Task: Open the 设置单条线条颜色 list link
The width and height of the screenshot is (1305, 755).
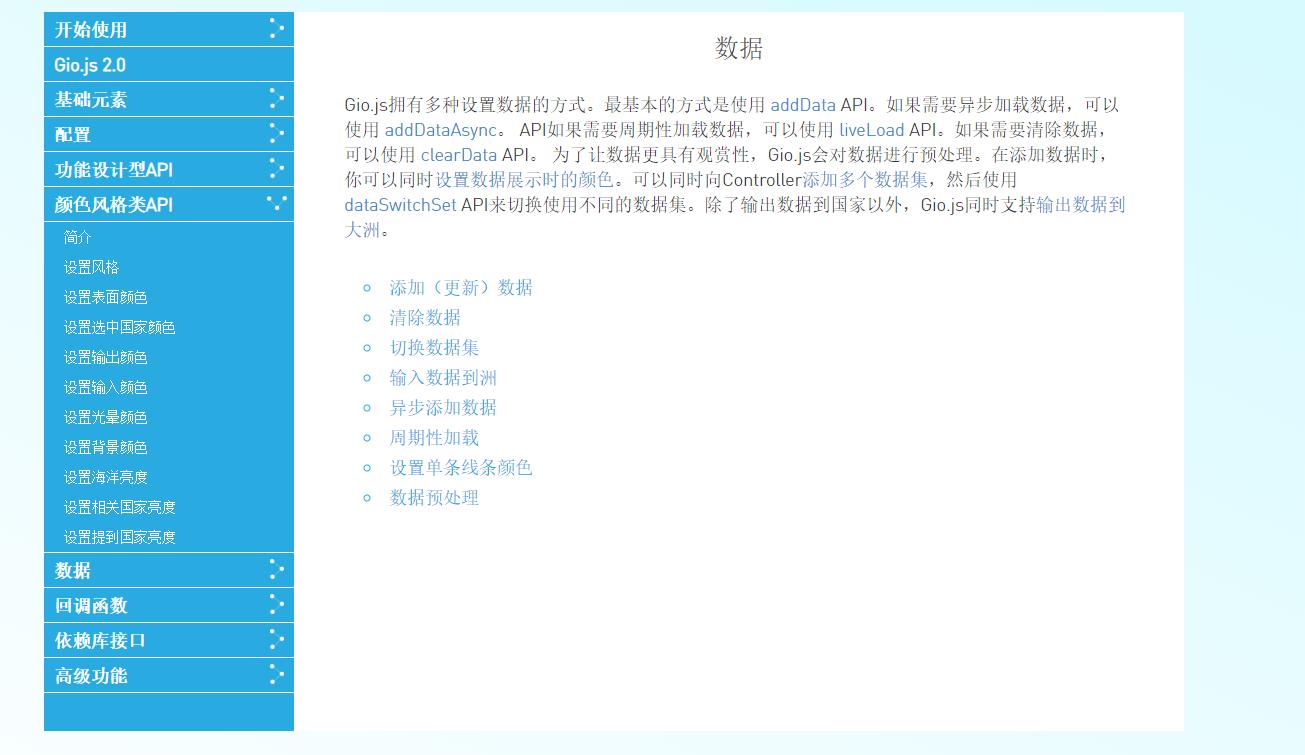Action: pyautogui.click(x=461, y=467)
